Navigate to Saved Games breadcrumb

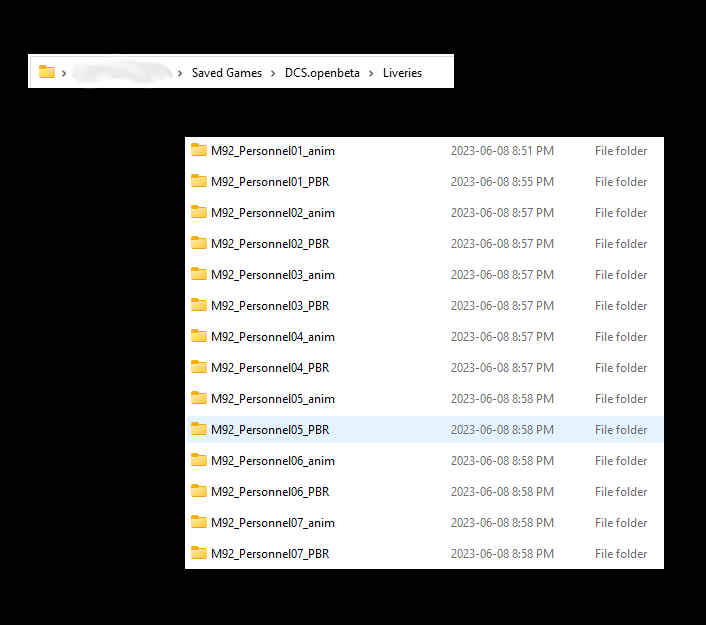pos(226,73)
